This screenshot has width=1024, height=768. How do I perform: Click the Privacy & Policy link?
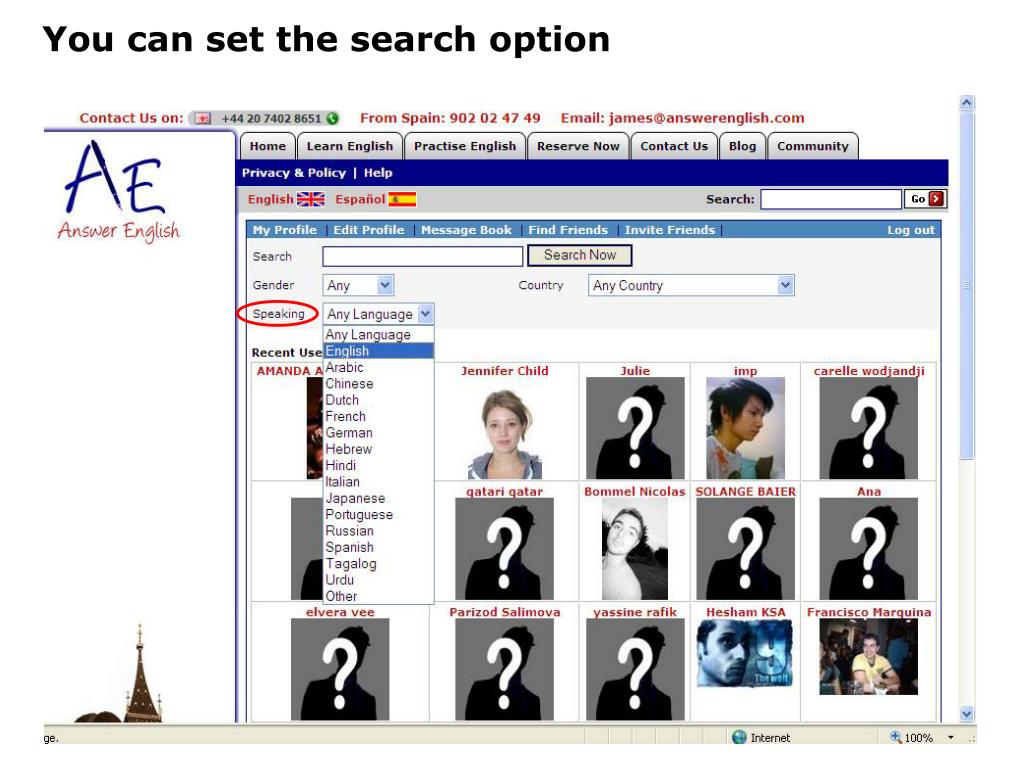pos(294,173)
